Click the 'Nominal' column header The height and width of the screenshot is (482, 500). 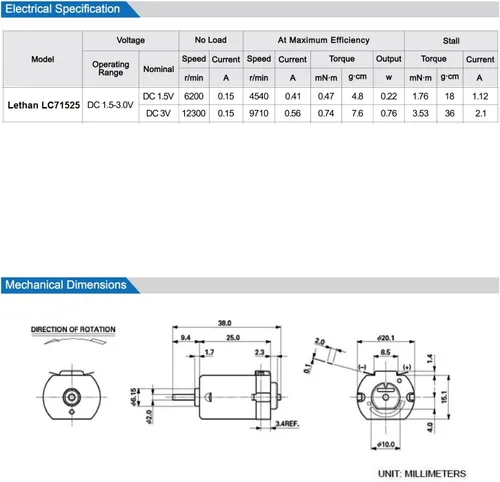pos(159,69)
